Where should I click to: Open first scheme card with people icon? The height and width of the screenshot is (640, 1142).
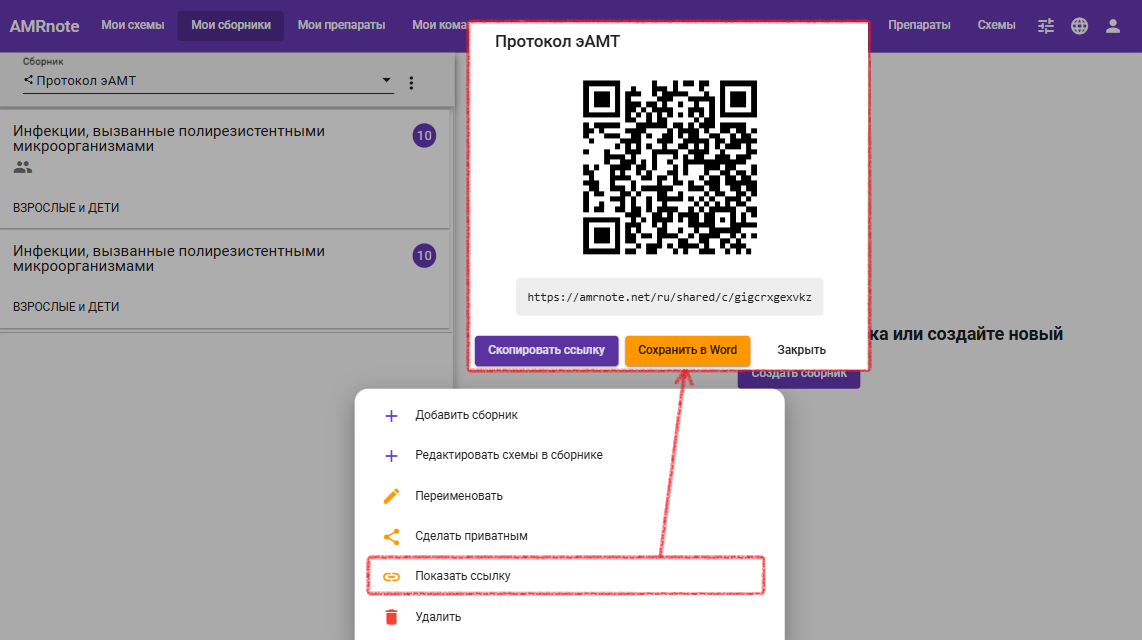click(224, 169)
